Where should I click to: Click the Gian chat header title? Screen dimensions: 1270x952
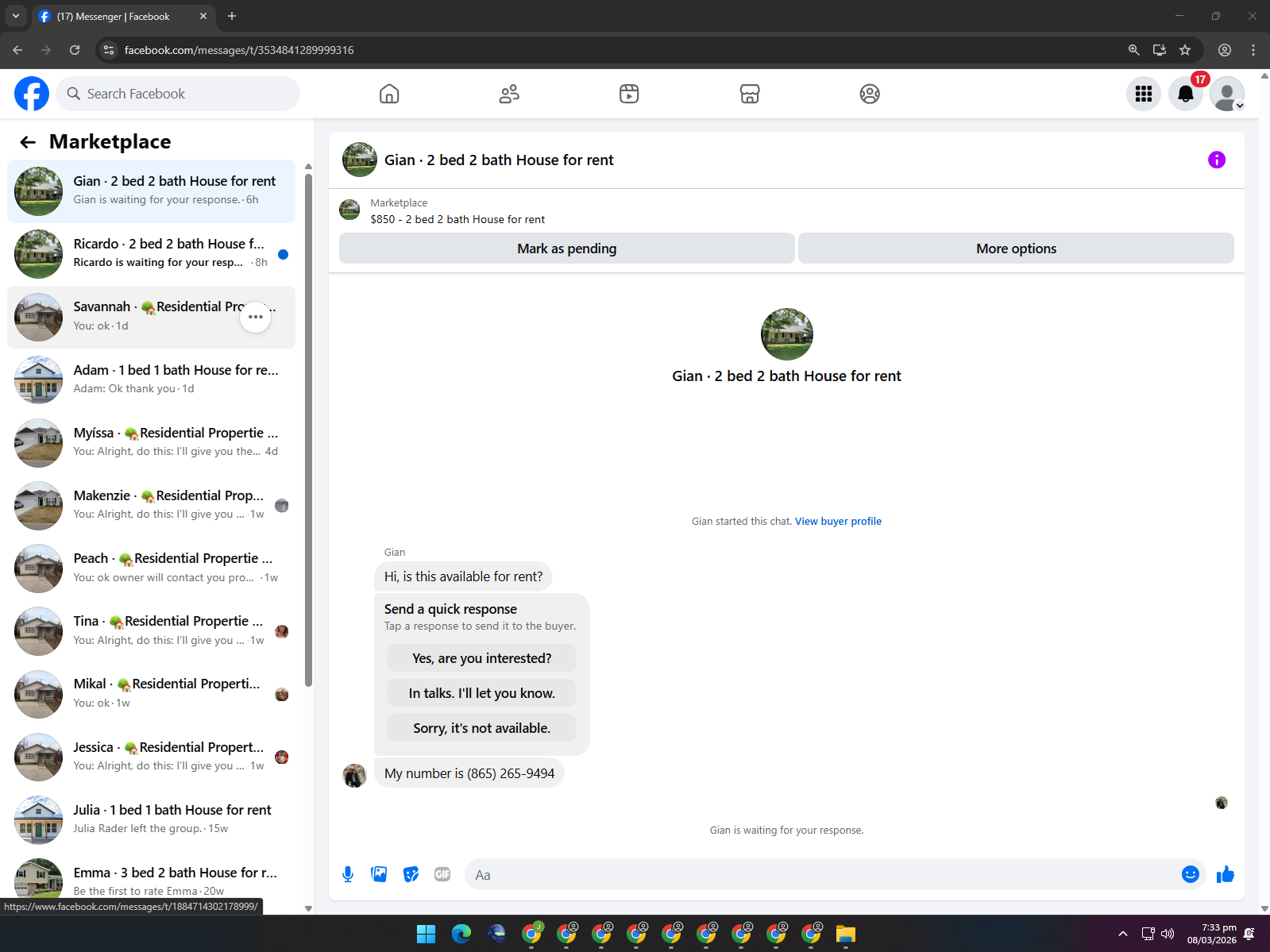click(x=499, y=160)
